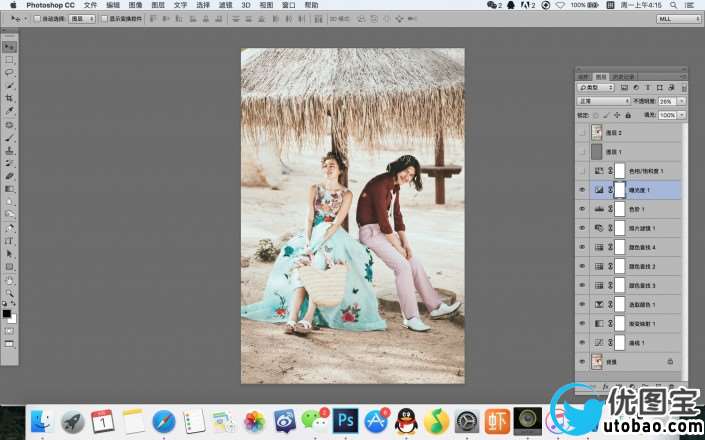Hide the 曝光度 1 layer
705x440 pixels.
tap(582, 190)
